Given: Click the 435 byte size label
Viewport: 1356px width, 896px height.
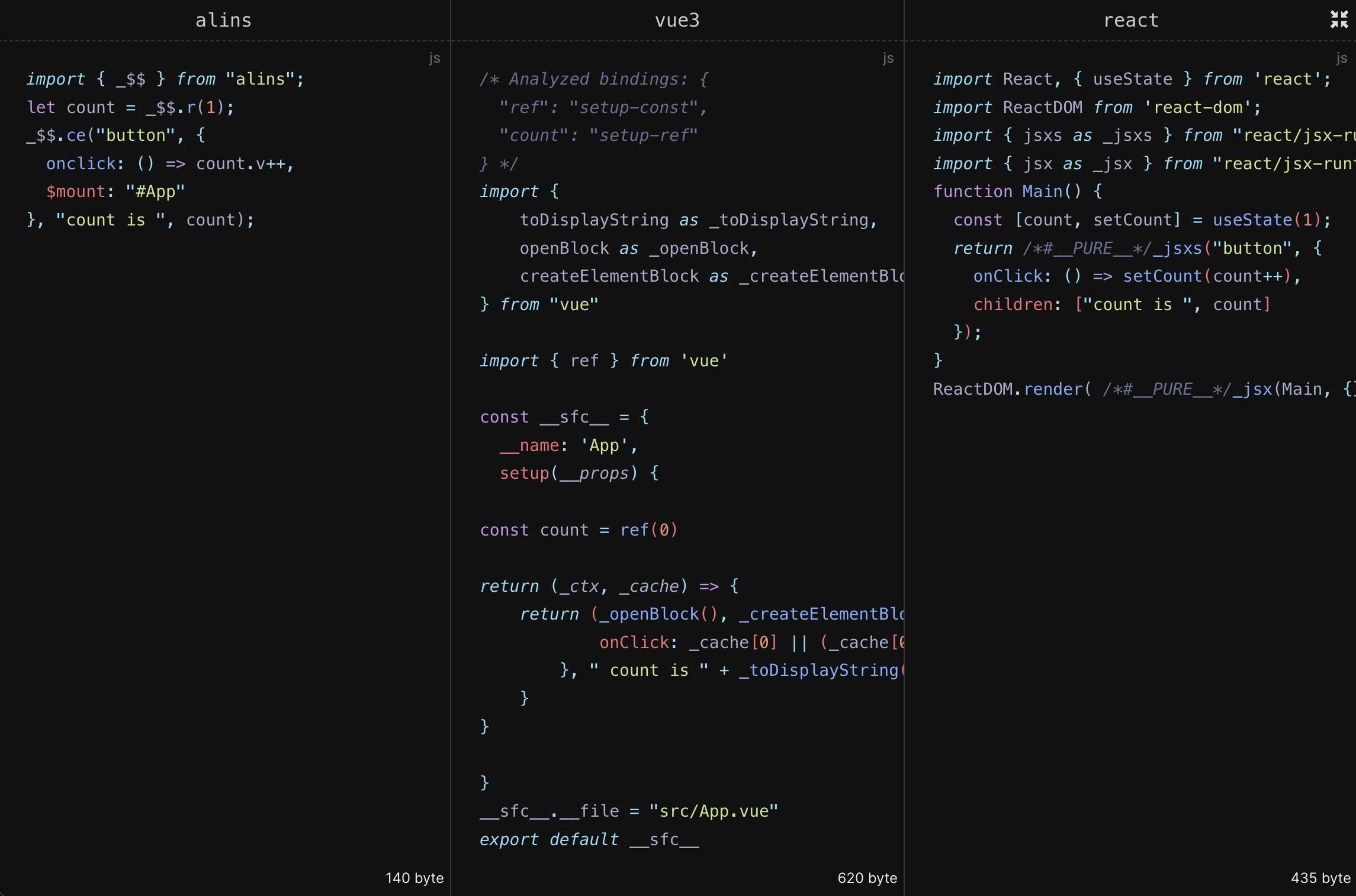Looking at the screenshot, I should [x=1320, y=878].
